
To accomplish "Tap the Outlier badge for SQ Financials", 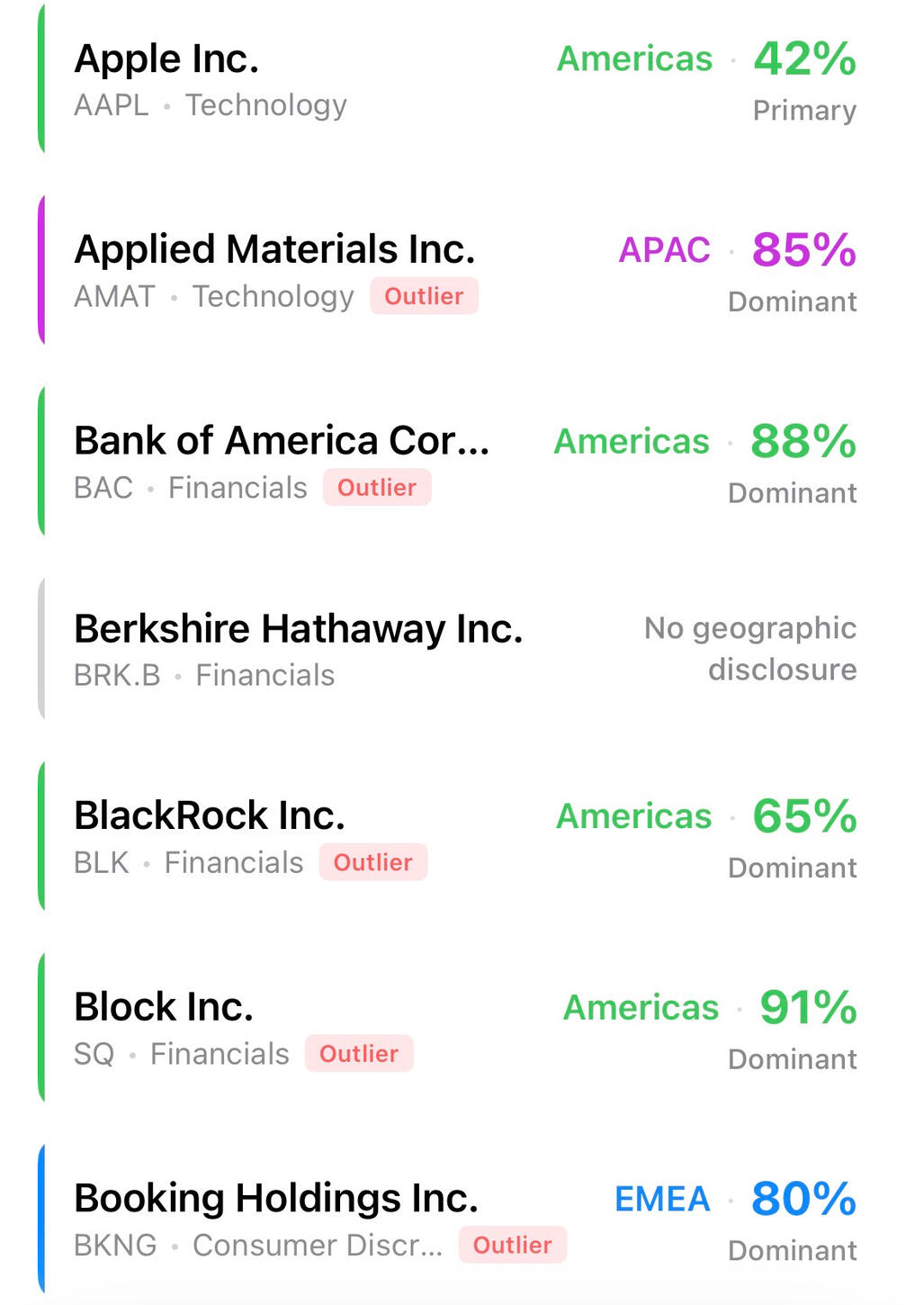I will pyautogui.click(x=359, y=1054).
